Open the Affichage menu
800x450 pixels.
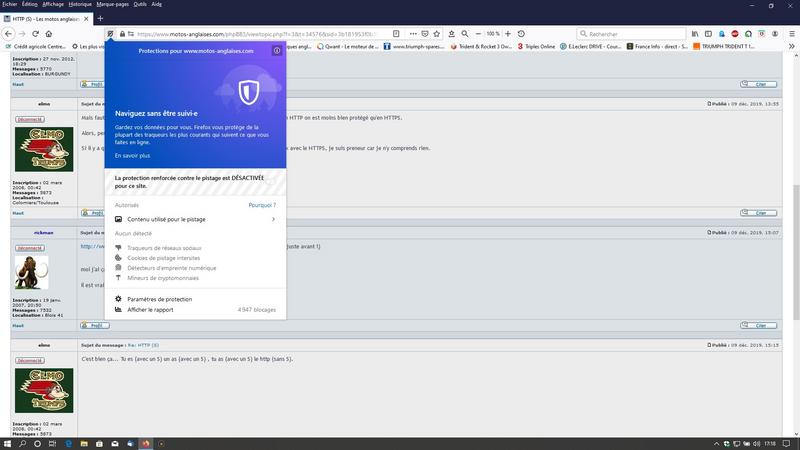(x=53, y=4)
